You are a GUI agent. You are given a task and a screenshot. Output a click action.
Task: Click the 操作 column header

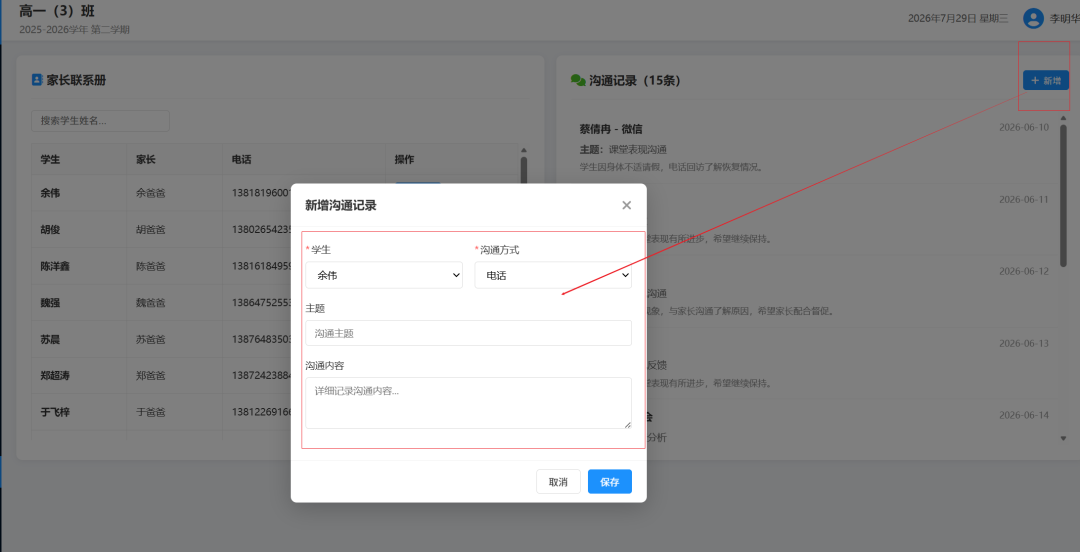coord(404,159)
